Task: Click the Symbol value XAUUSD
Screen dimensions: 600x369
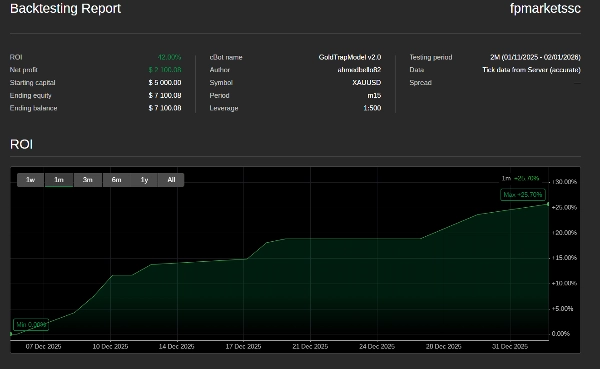Action: tap(367, 83)
